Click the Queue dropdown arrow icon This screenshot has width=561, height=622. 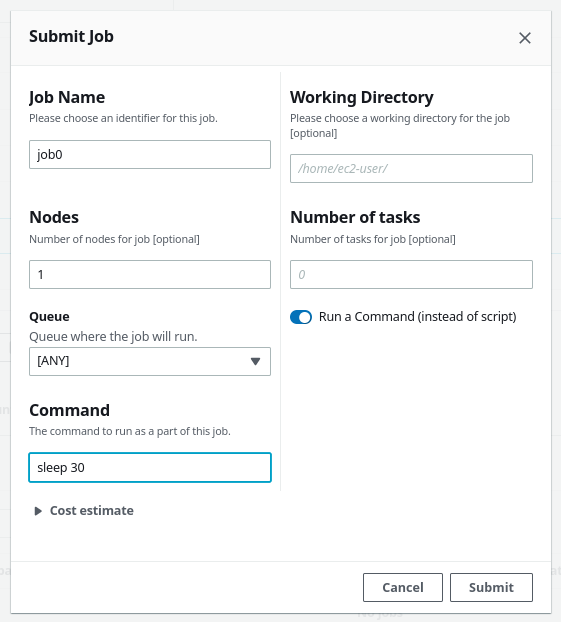256,361
